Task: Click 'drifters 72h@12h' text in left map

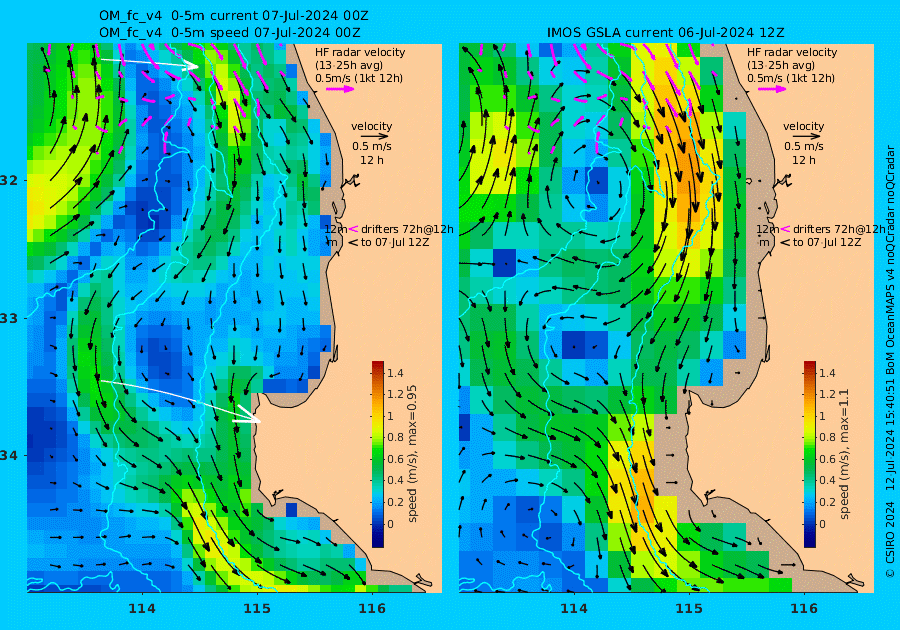Action: (407, 229)
